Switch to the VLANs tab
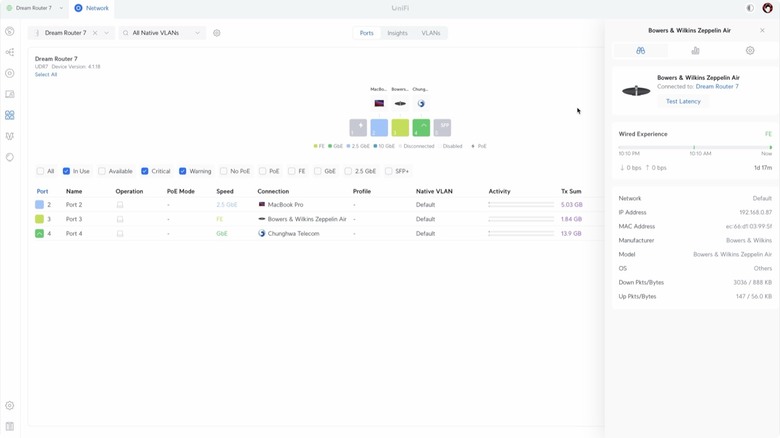The image size is (780, 438). point(431,33)
